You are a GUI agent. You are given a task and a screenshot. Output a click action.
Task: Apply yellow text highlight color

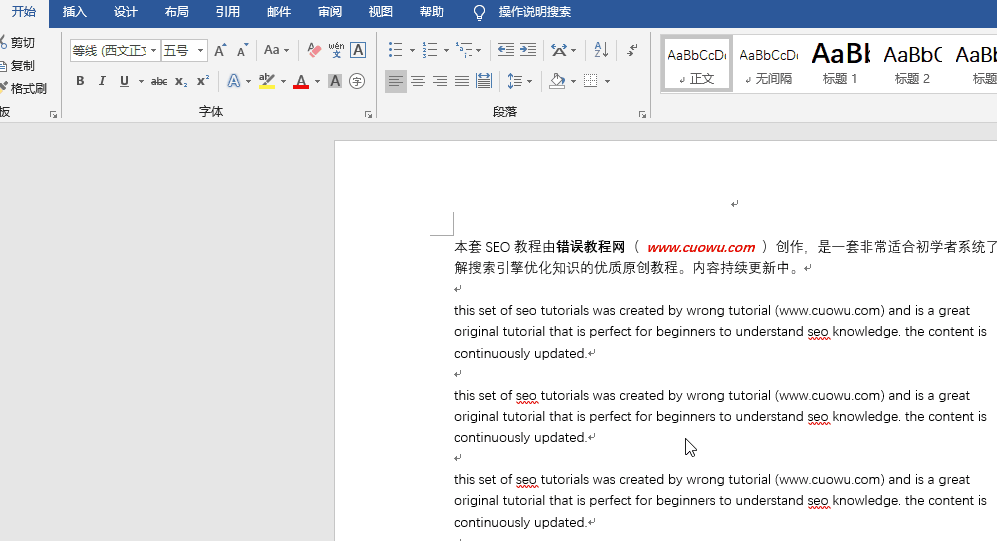[267, 81]
